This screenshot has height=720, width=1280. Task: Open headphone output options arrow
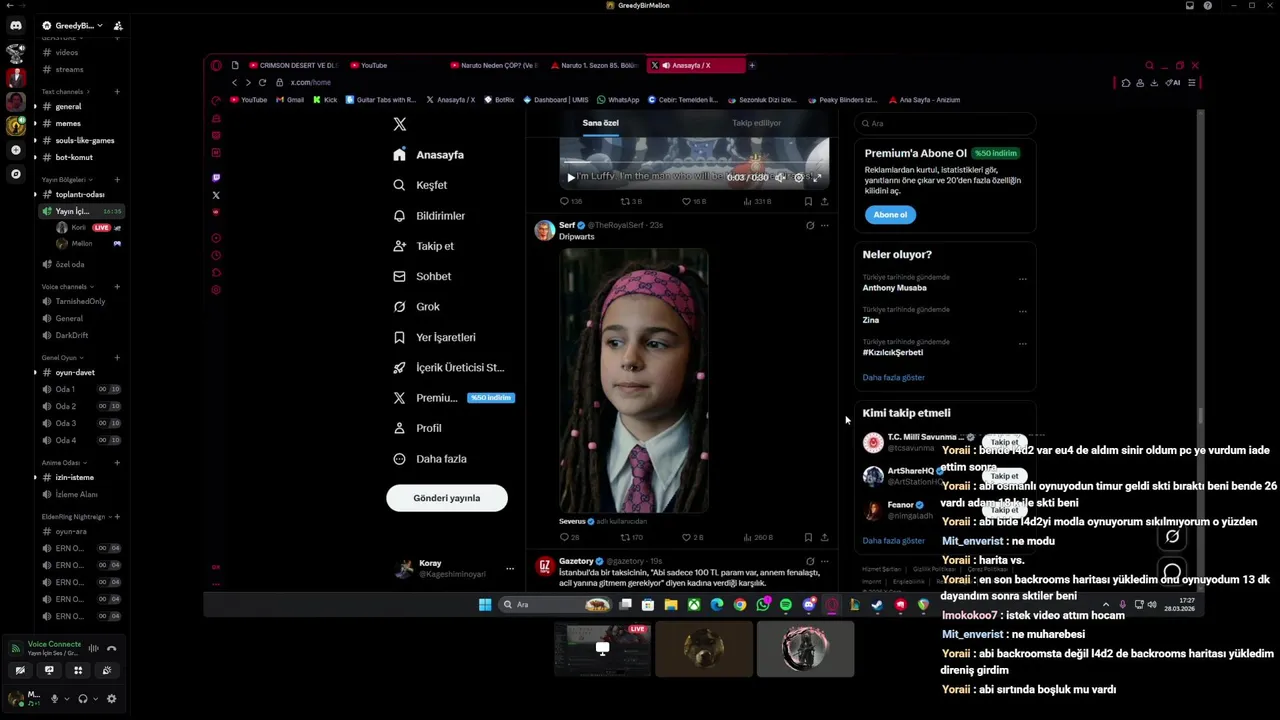click(96, 699)
